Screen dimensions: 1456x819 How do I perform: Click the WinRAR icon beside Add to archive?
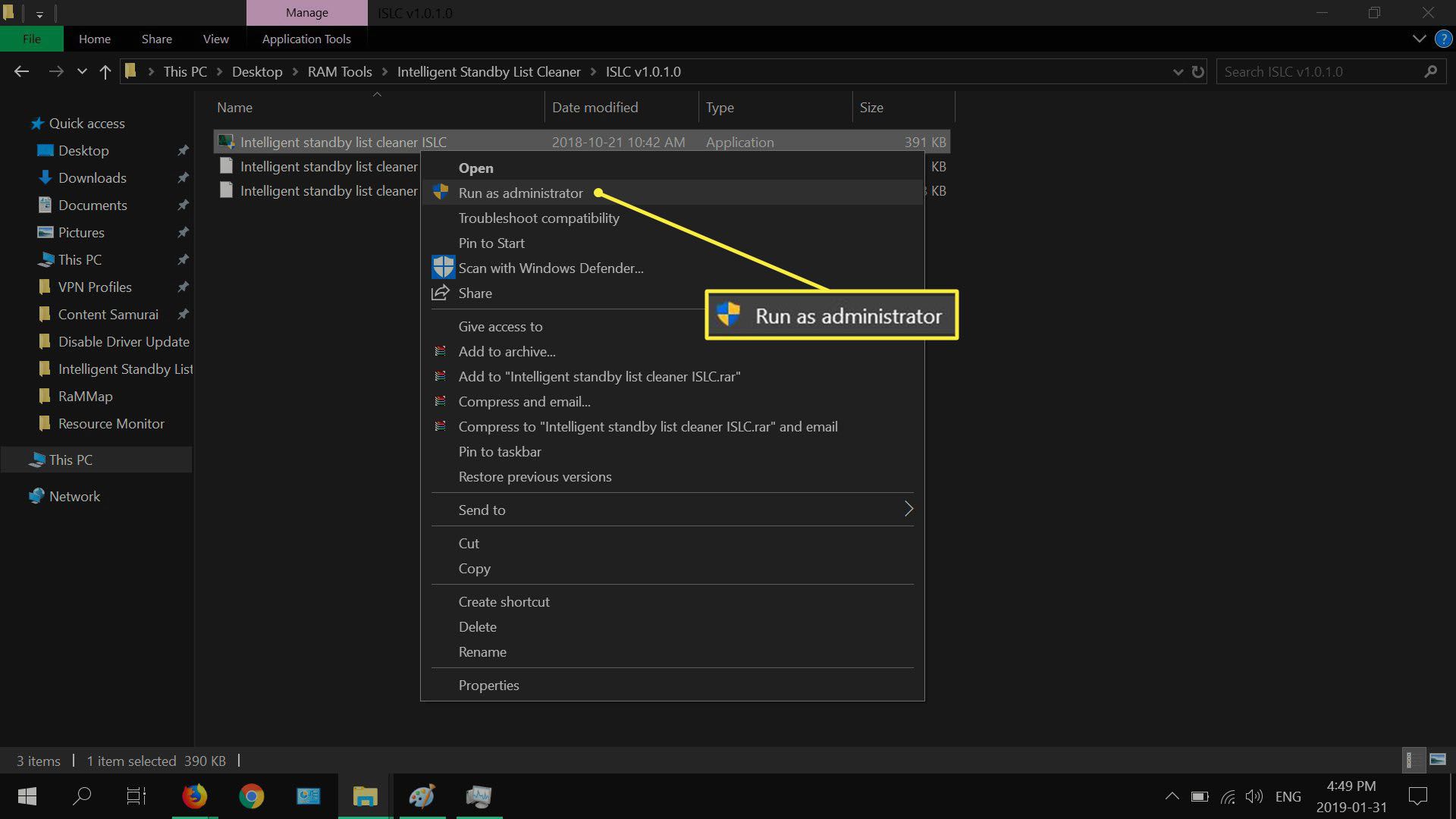click(x=440, y=351)
